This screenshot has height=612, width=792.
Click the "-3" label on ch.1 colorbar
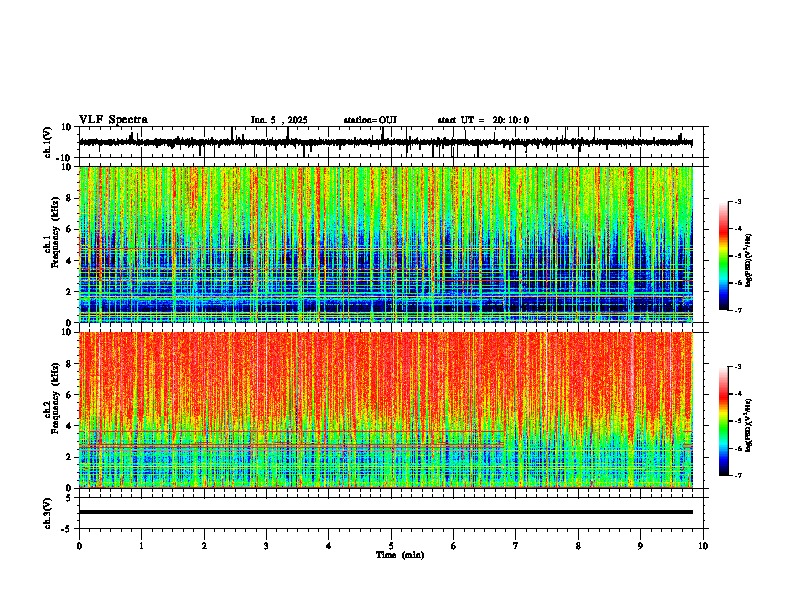point(737,202)
